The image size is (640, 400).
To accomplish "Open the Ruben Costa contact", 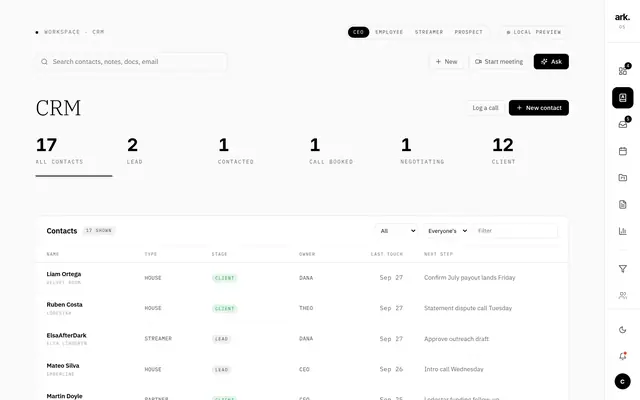I will [64, 304].
